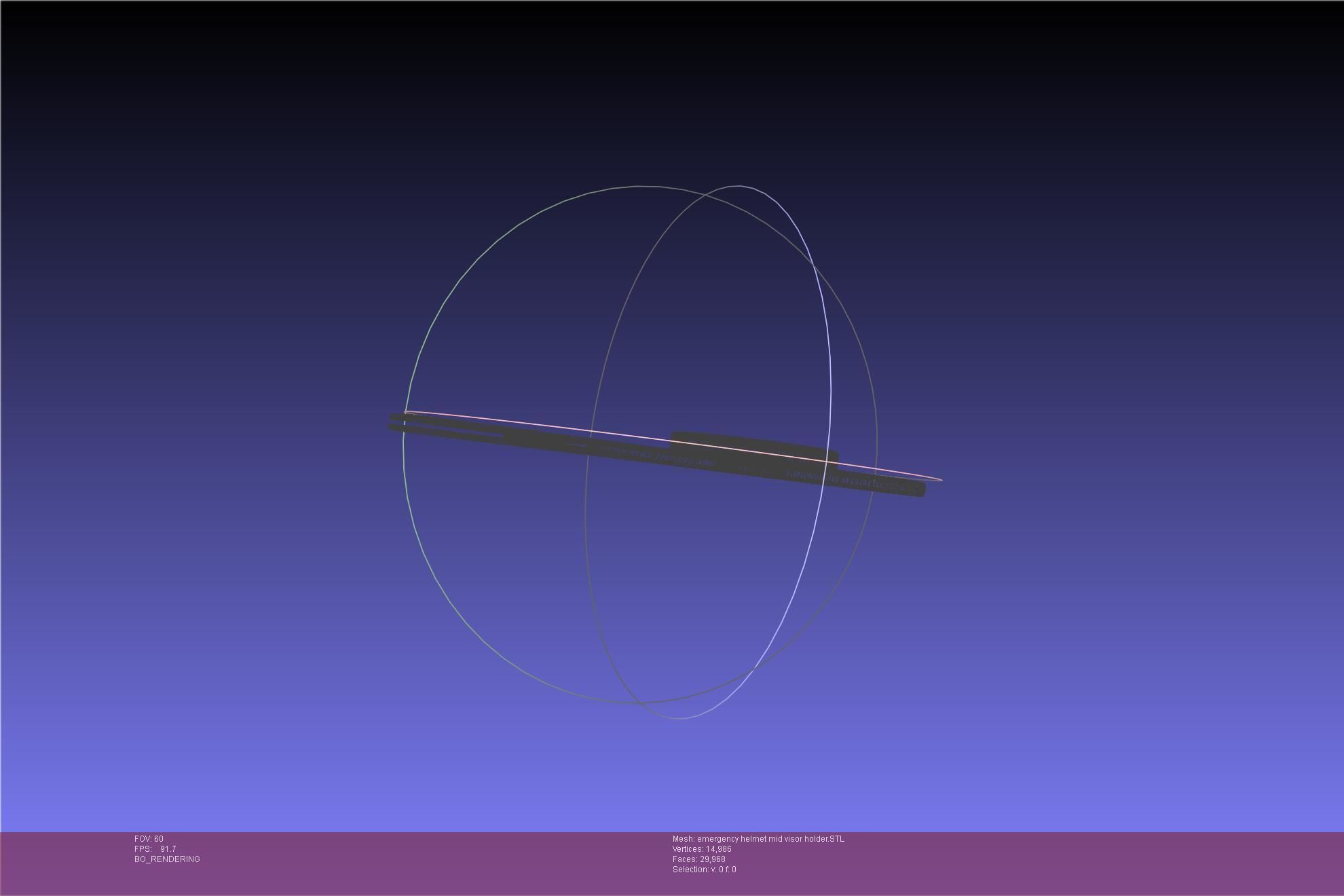This screenshot has height=896, width=1344.
Task: Click the Vertices: 14,986 info line
Action: click(702, 849)
